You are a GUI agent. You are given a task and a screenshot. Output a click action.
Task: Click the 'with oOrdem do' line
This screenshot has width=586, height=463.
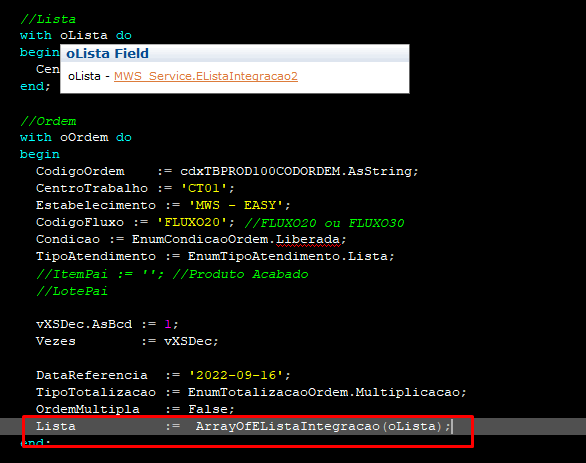click(x=76, y=137)
